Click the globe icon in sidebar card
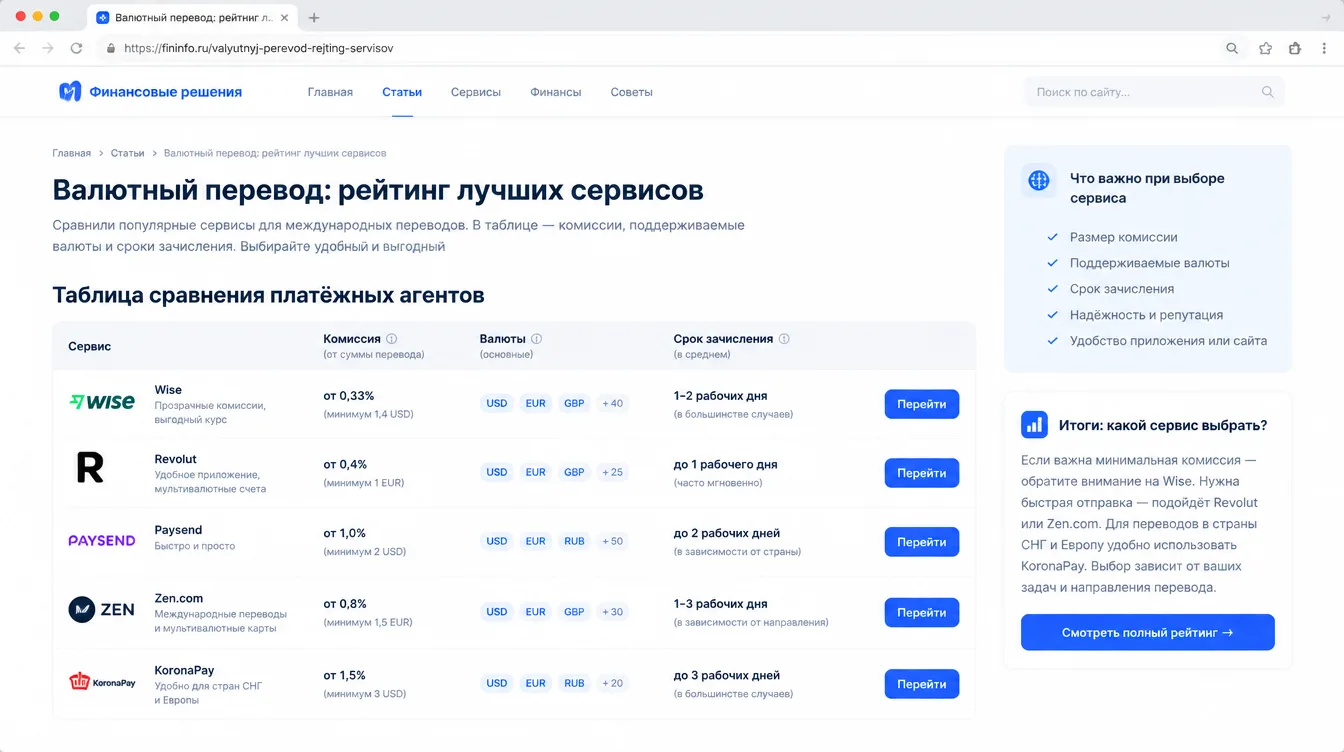1344x752 pixels. pos(1039,181)
